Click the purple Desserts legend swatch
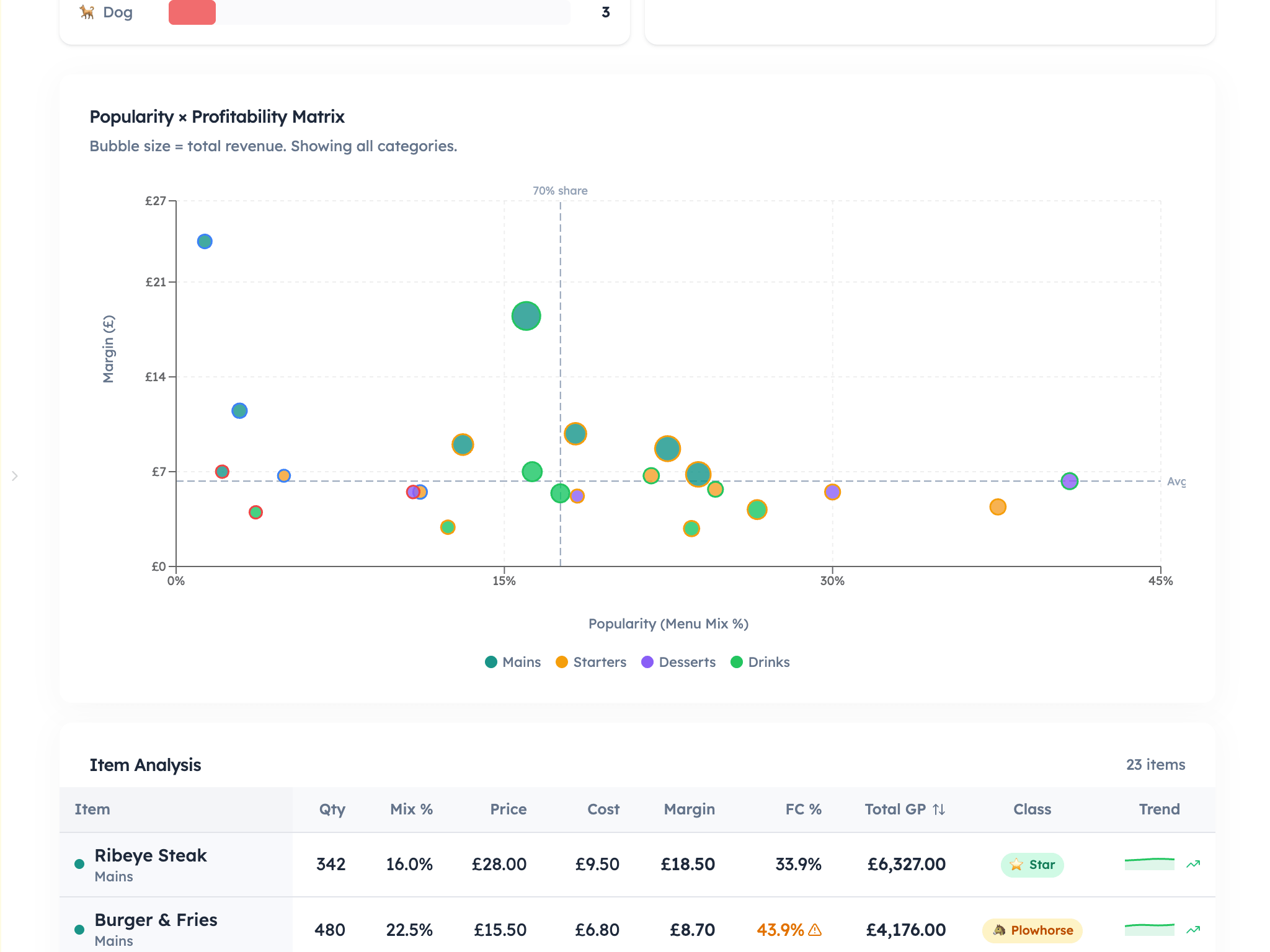1270x952 pixels. coord(647,662)
